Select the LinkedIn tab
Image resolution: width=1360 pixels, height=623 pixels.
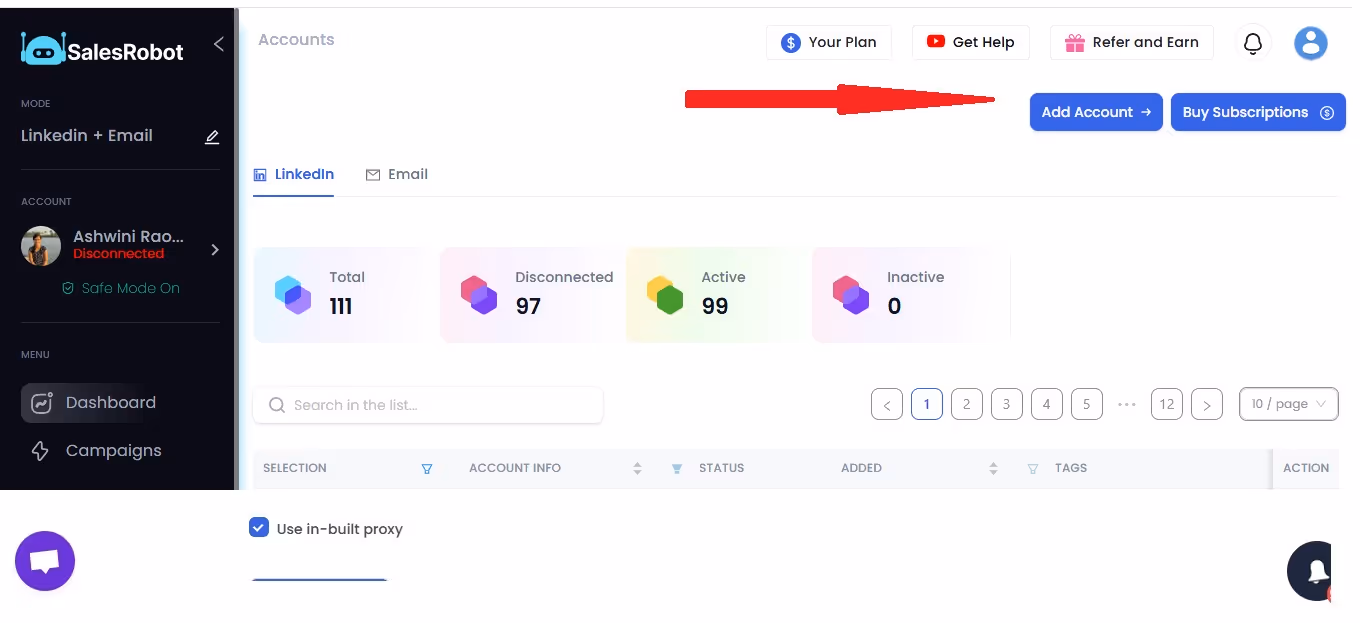click(293, 174)
